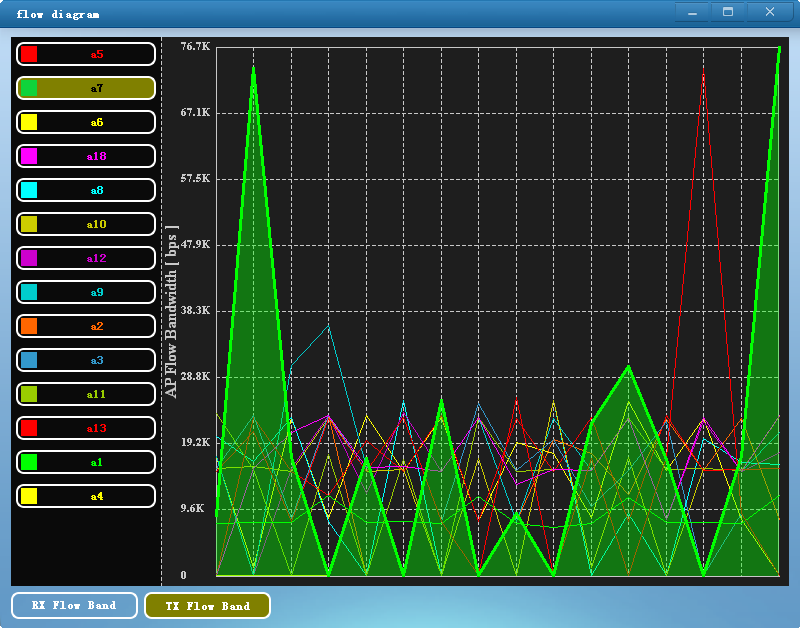Click the green a7 color swatch
The image size is (800, 628).
[x=29, y=88]
